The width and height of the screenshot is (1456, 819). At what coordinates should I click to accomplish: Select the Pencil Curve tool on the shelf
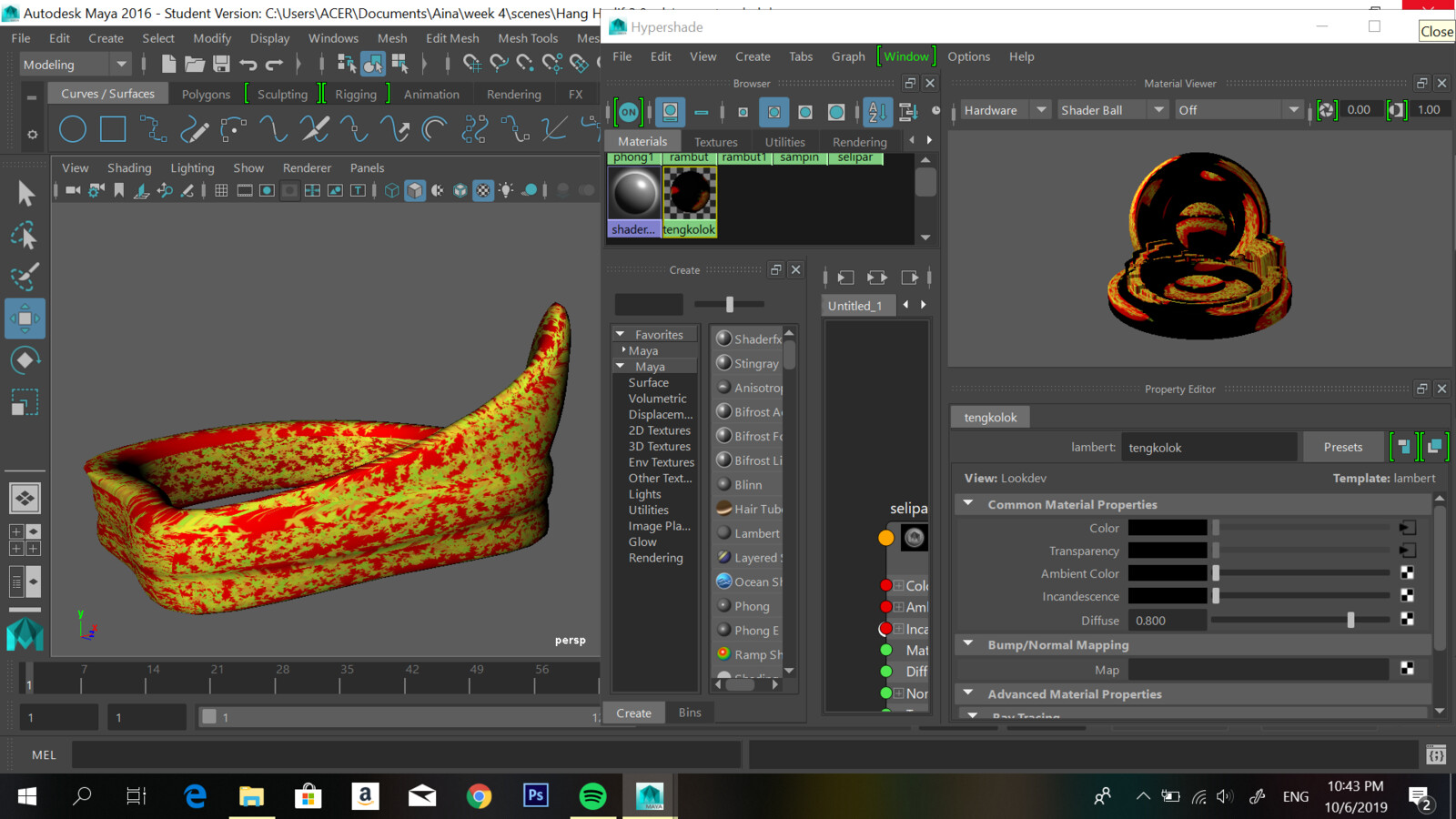(x=193, y=129)
